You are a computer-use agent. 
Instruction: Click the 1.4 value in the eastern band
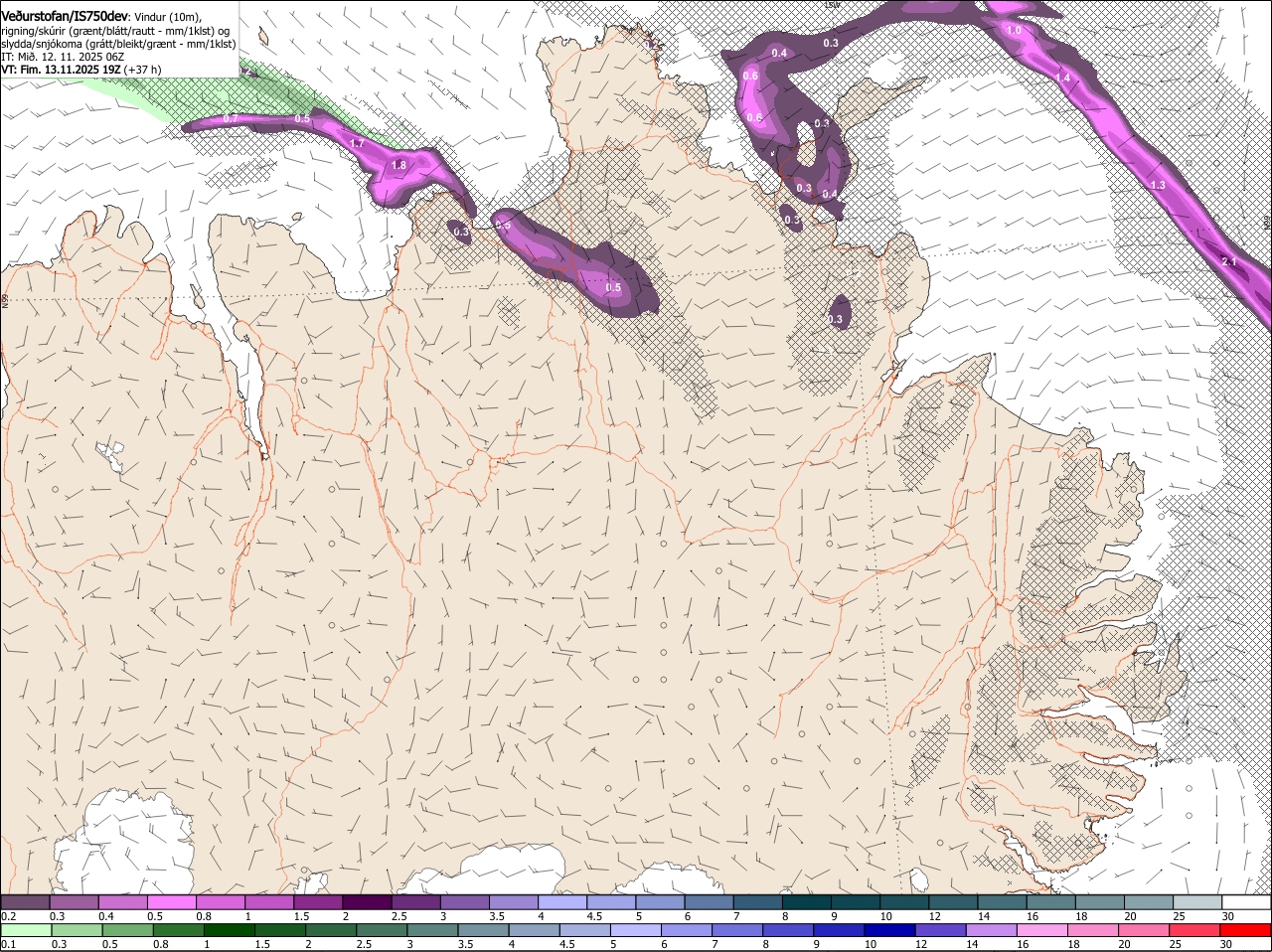(x=1062, y=78)
